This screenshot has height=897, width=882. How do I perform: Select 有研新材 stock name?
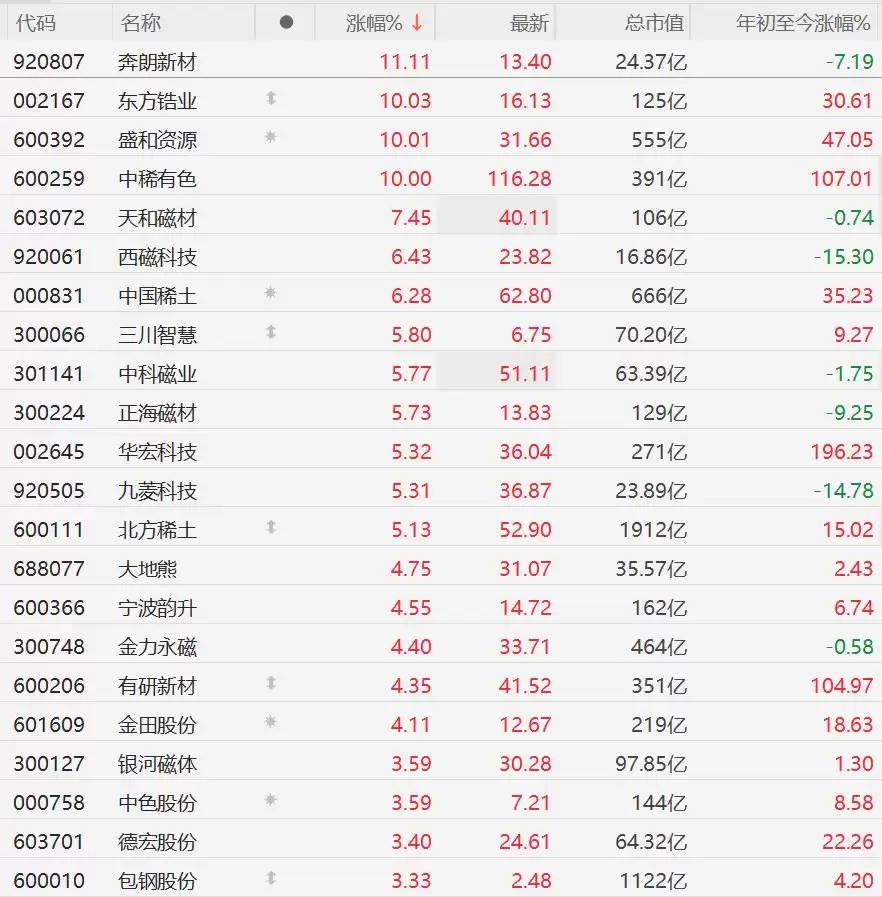pos(157,686)
